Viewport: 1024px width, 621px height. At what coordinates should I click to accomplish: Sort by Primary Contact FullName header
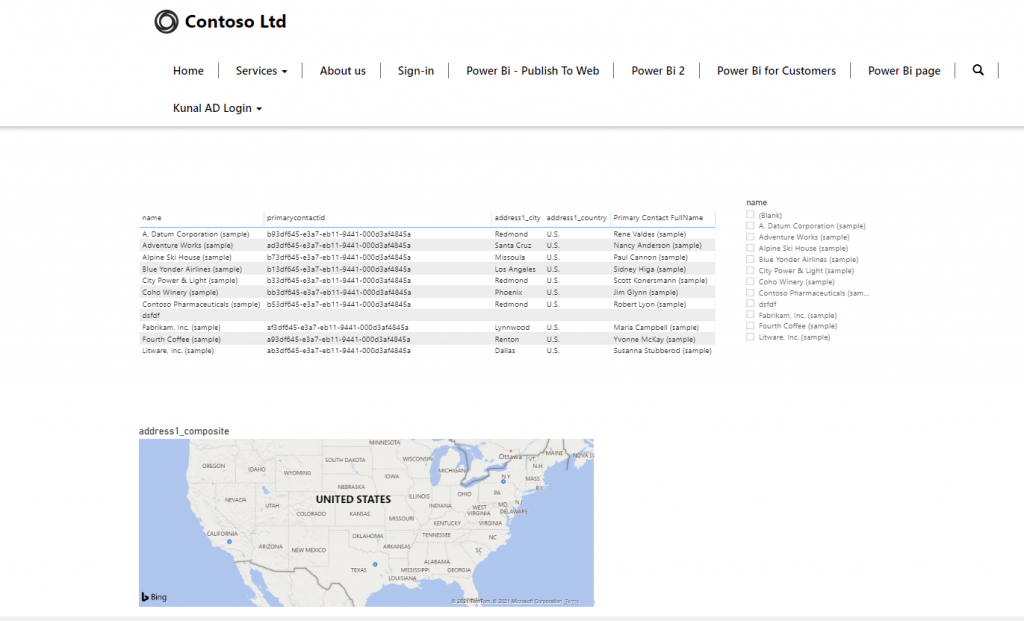pos(658,217)
